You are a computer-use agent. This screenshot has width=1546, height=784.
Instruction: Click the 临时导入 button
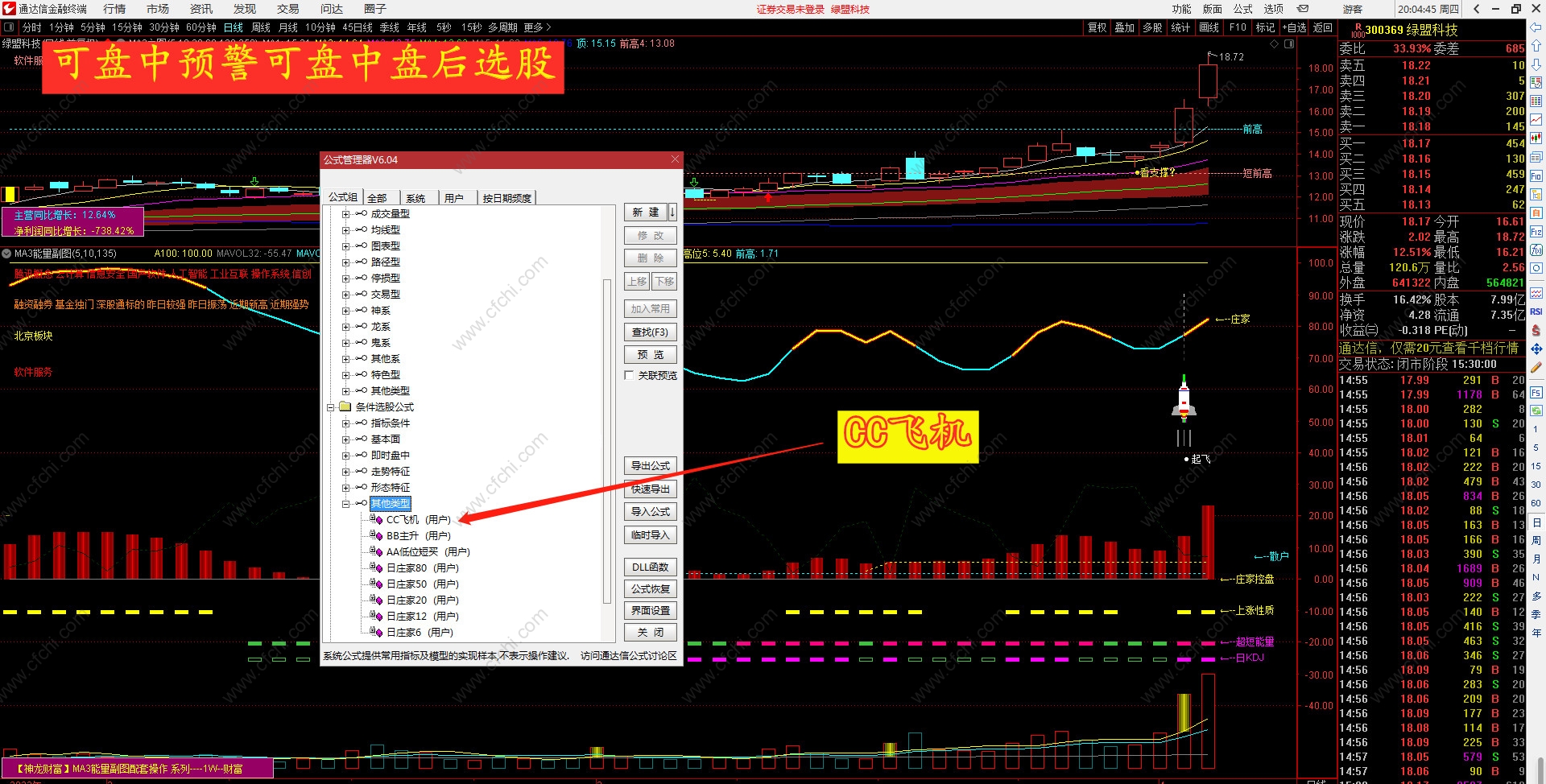(x=651, y=535)
